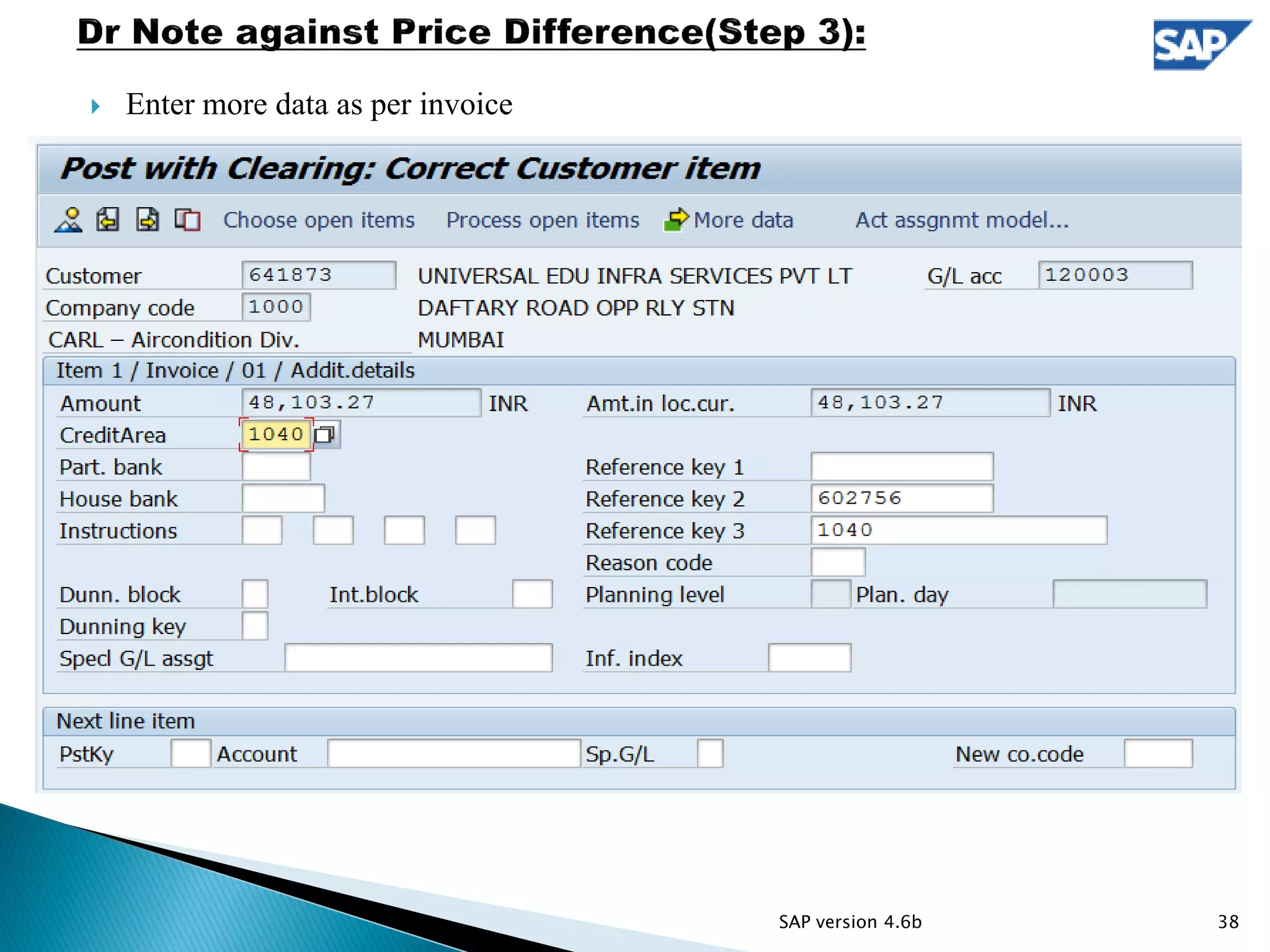Click SAP version 4.6b footer text
This screenshot has height=952, width=1270.
pyautogui.click(x=850, y=922)
